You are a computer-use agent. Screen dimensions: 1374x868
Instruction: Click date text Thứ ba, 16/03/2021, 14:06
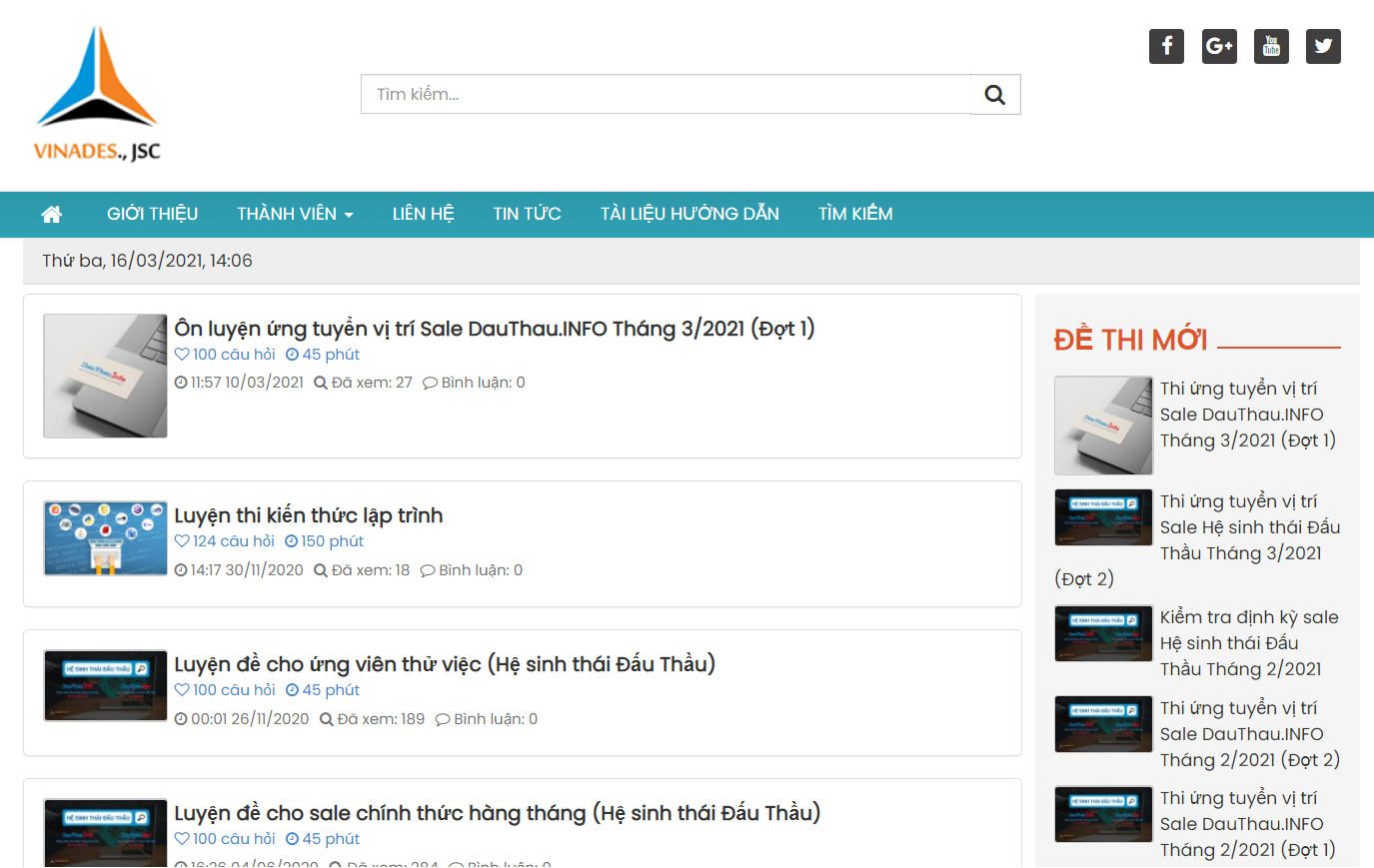pos(147,261)
